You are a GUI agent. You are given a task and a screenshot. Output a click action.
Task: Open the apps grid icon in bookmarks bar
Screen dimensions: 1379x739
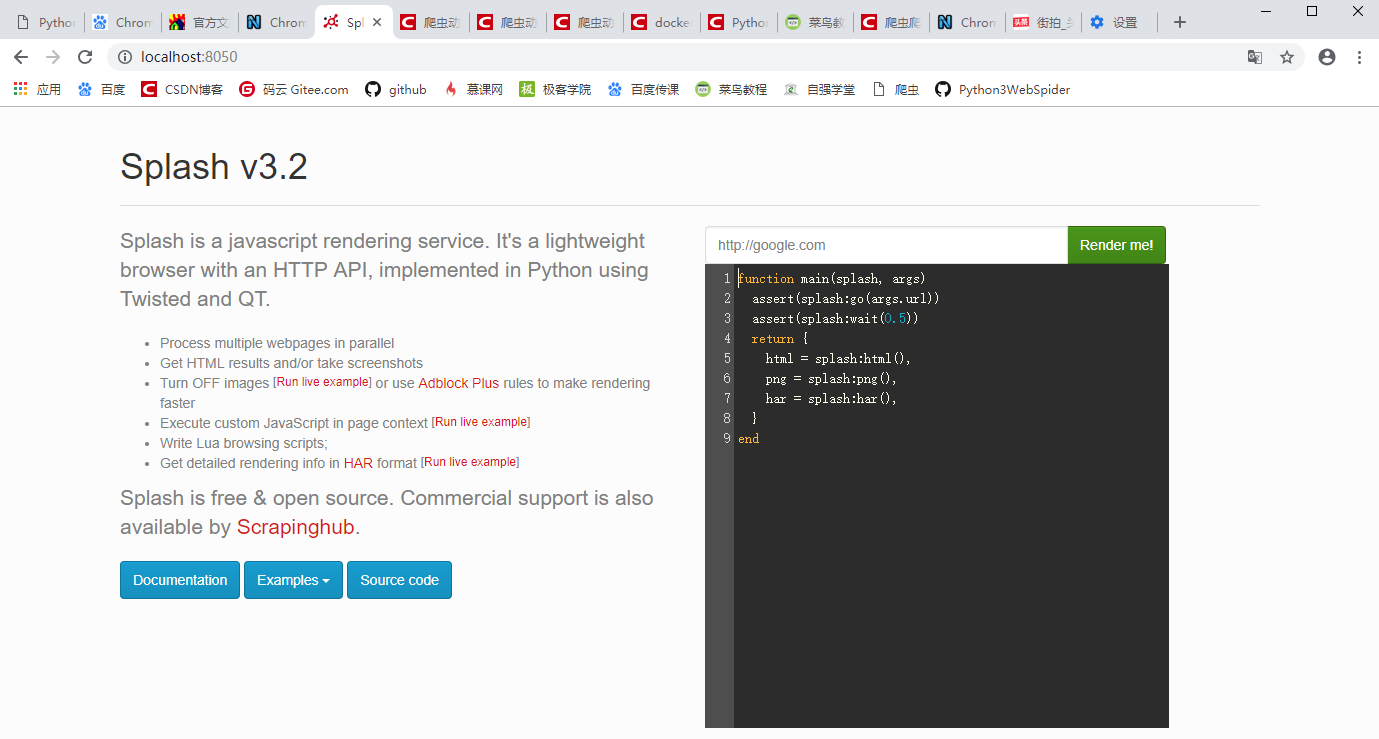20,89
